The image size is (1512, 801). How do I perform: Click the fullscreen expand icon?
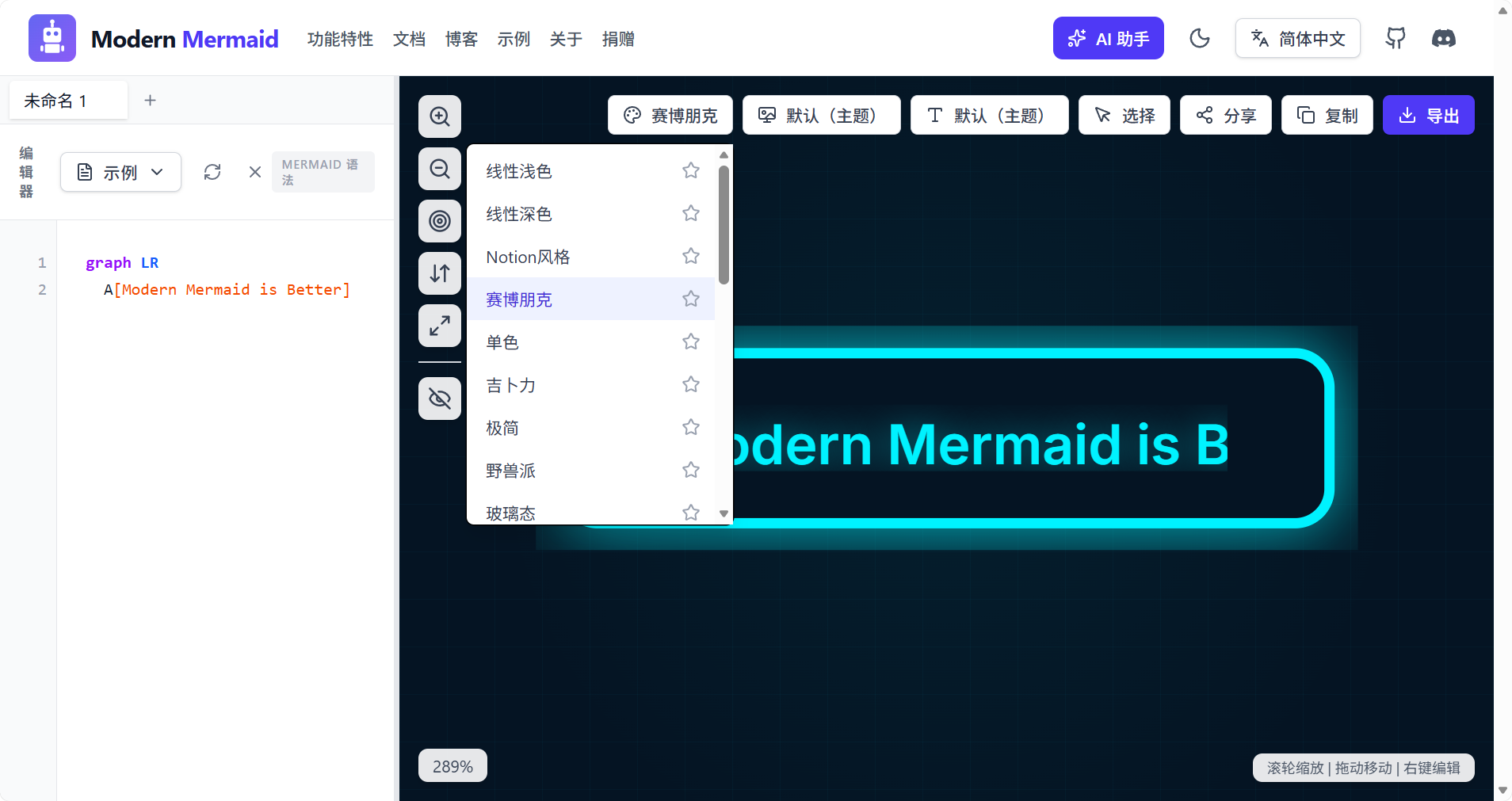[x=440, y=326]
